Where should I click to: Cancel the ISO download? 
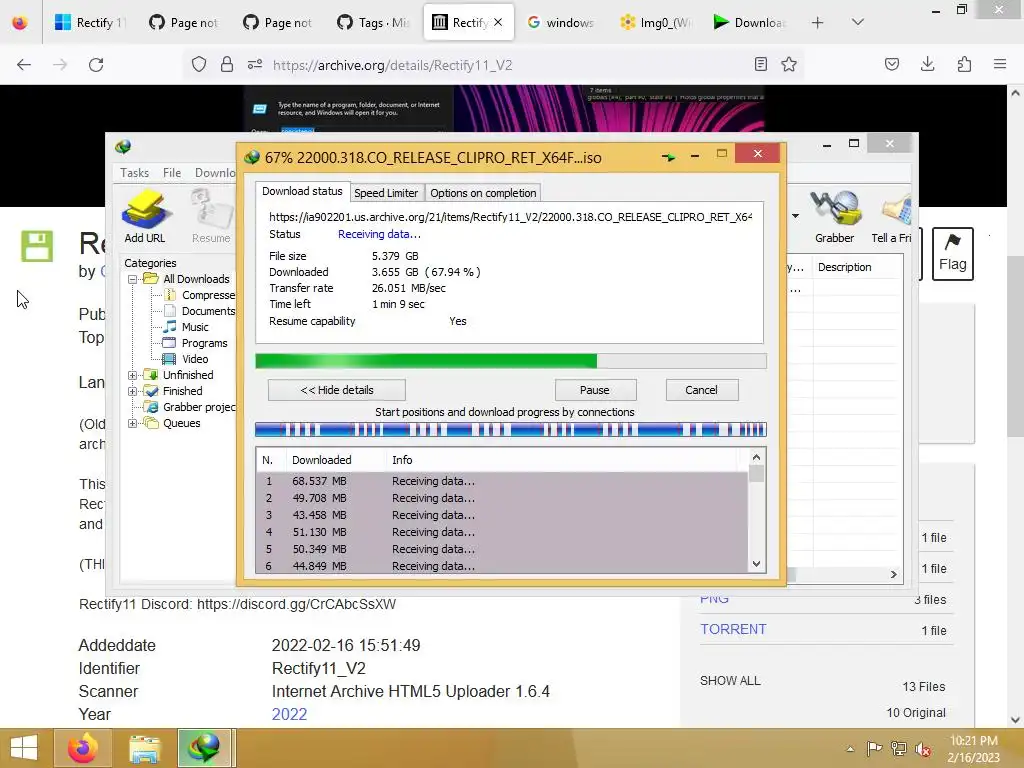[701, 390]
